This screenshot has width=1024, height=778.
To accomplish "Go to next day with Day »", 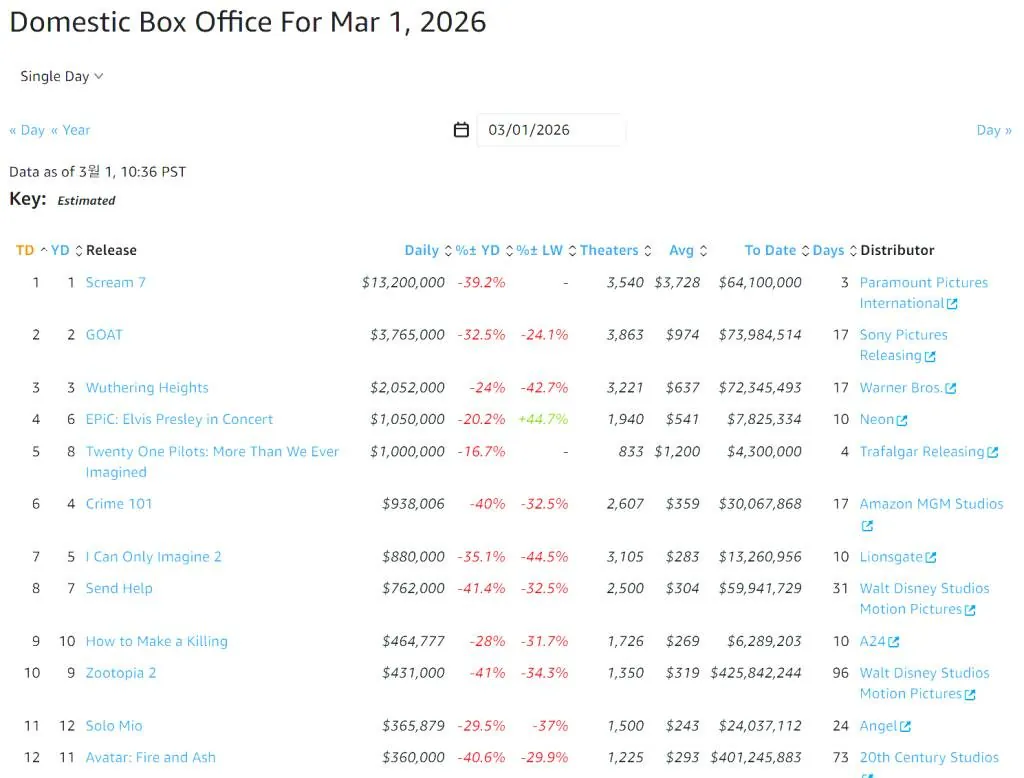I will coord(994,130).
